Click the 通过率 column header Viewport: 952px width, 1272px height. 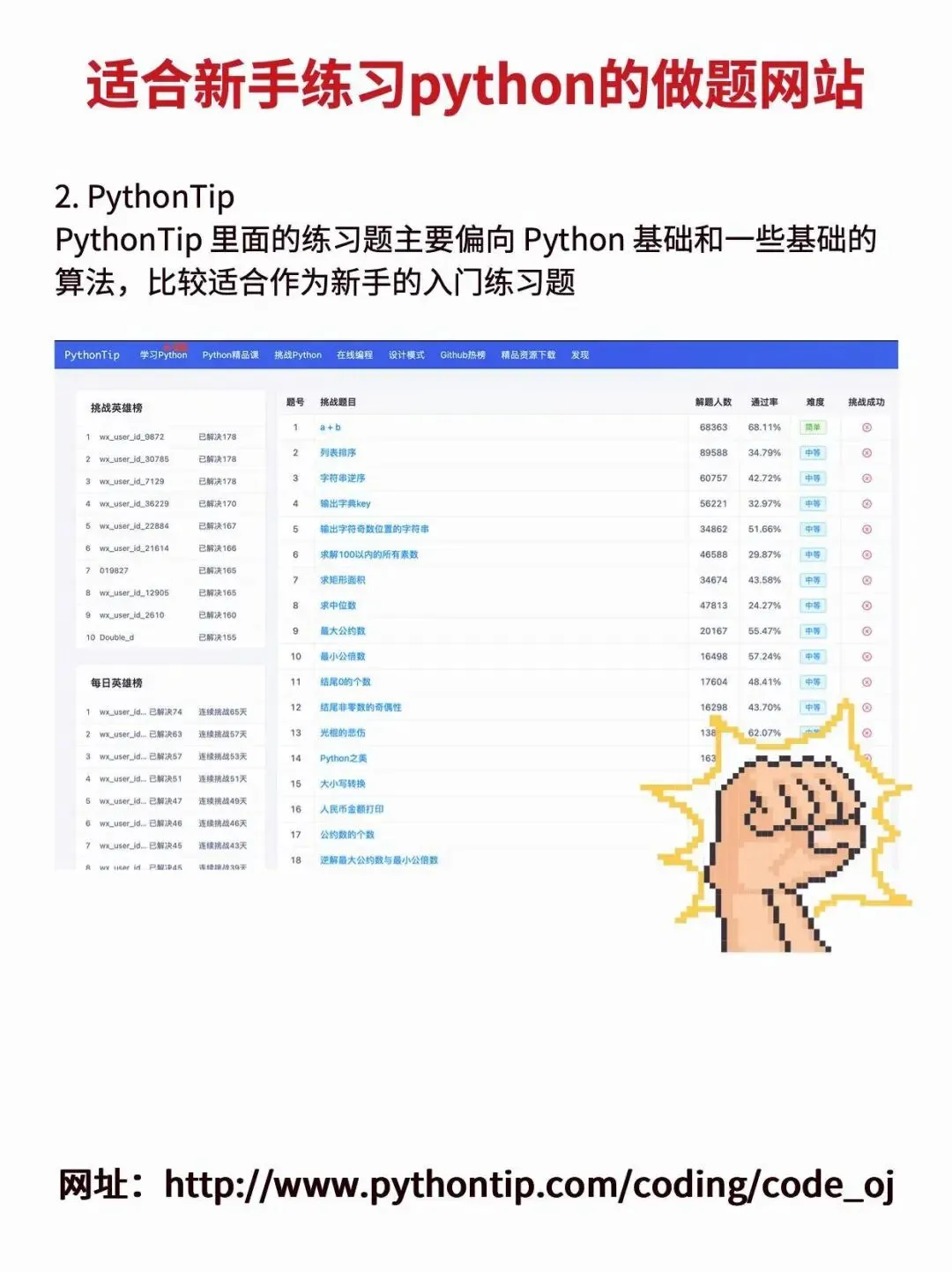pyautogui.click(x=764, y=403)
